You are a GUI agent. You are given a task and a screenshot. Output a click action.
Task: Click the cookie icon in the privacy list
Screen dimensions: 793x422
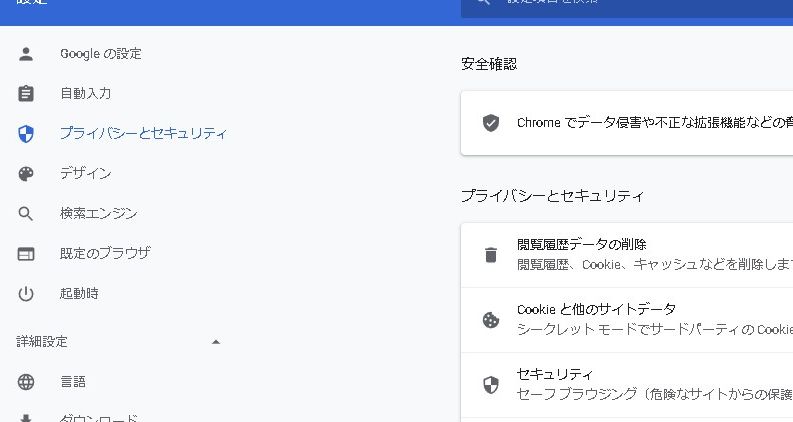pyautogui.click(x=490, y=320)
